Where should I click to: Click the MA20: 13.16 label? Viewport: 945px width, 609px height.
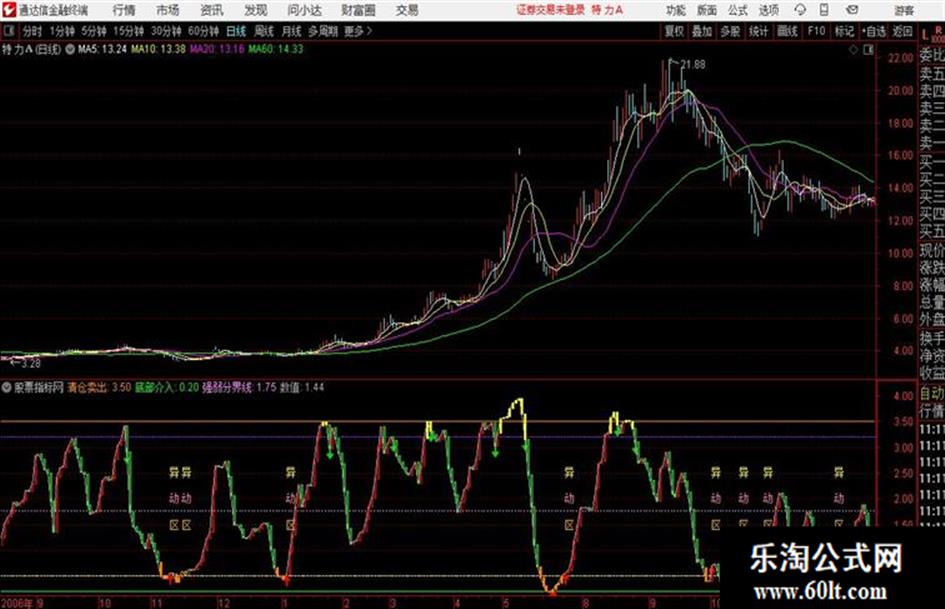click(217, 49)
